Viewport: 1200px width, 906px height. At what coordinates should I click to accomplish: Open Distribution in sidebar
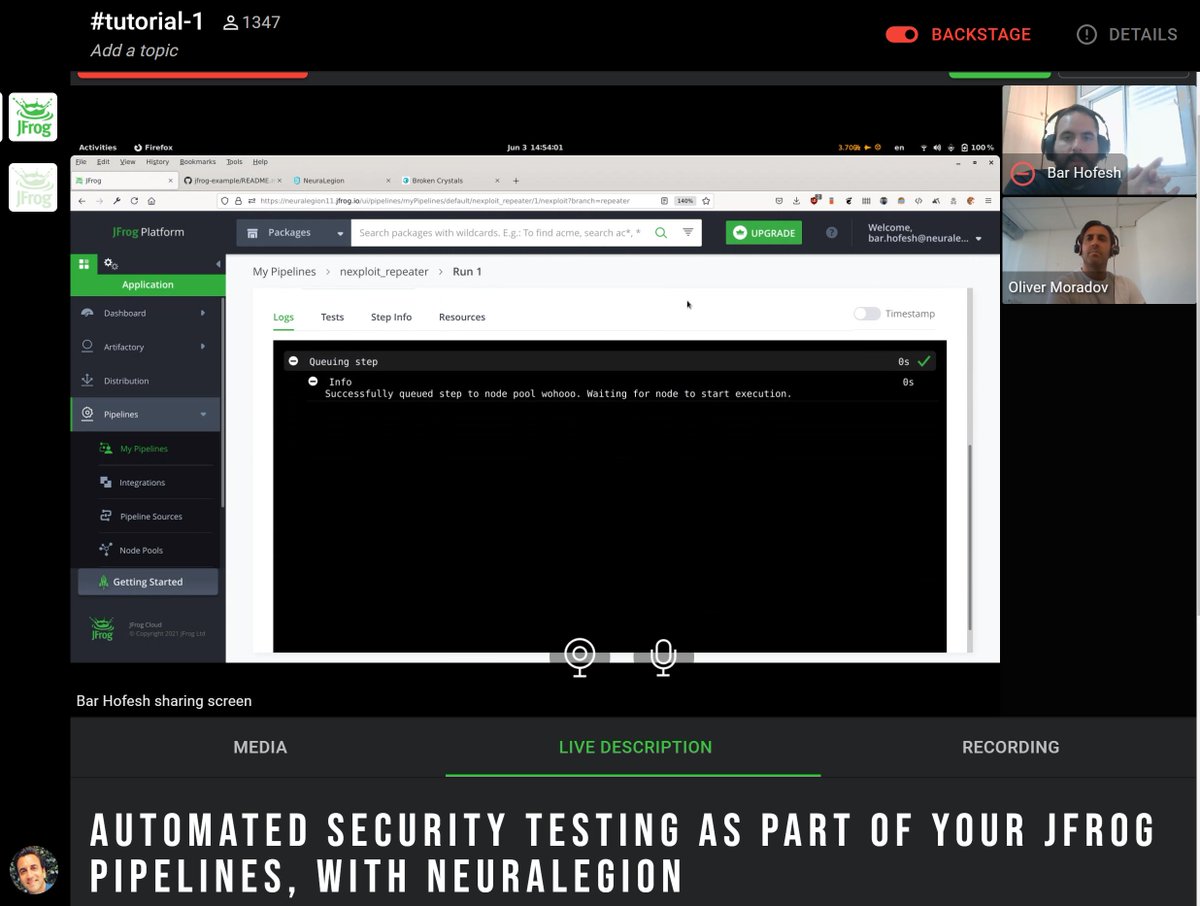click(x=126, y=381)
